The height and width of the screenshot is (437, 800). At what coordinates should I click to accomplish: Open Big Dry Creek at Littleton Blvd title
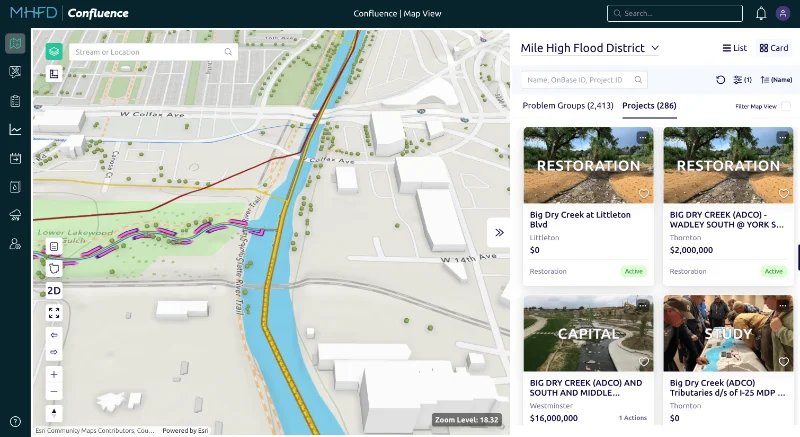click(580, 220)
